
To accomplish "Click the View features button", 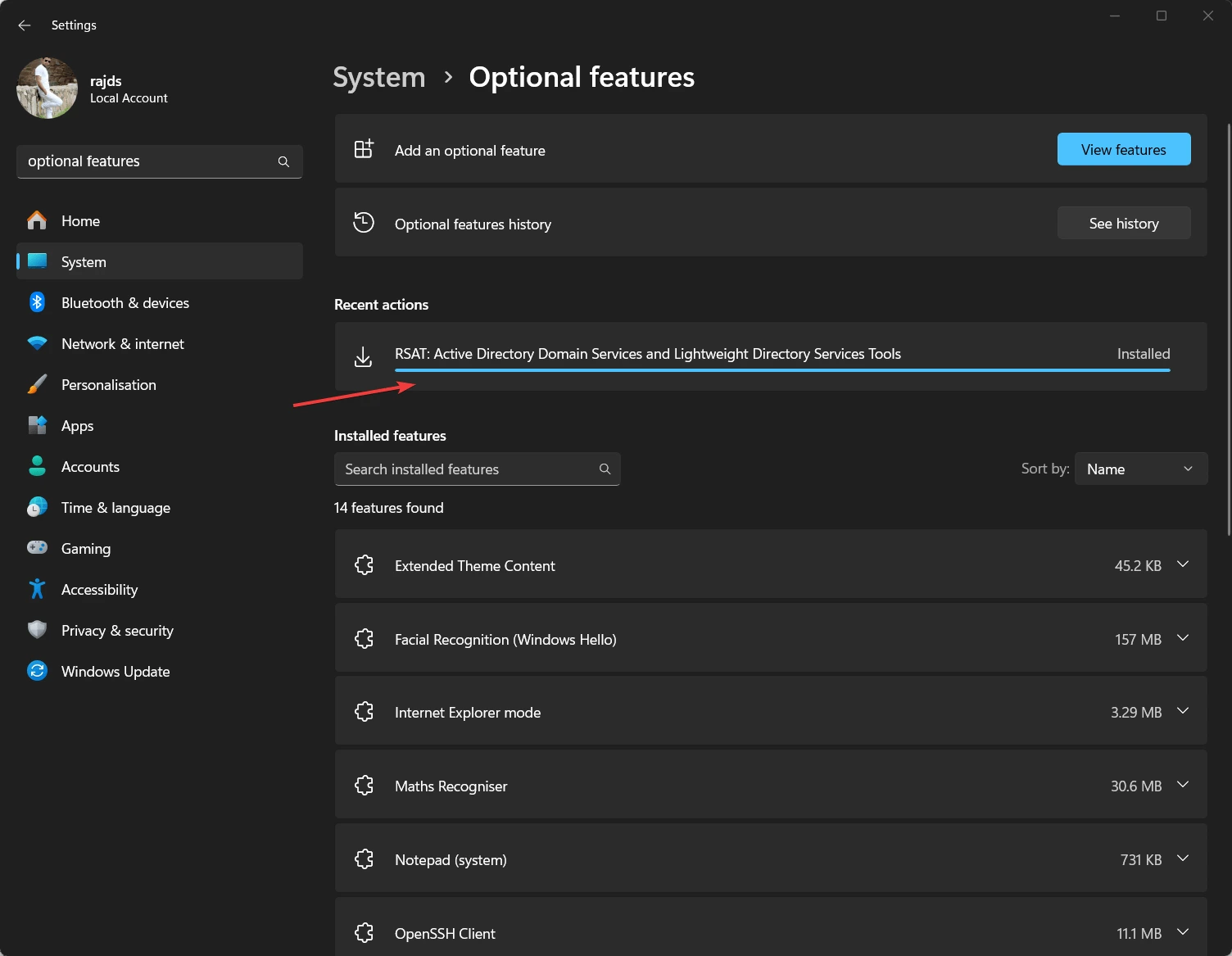I will [1124, 149].
